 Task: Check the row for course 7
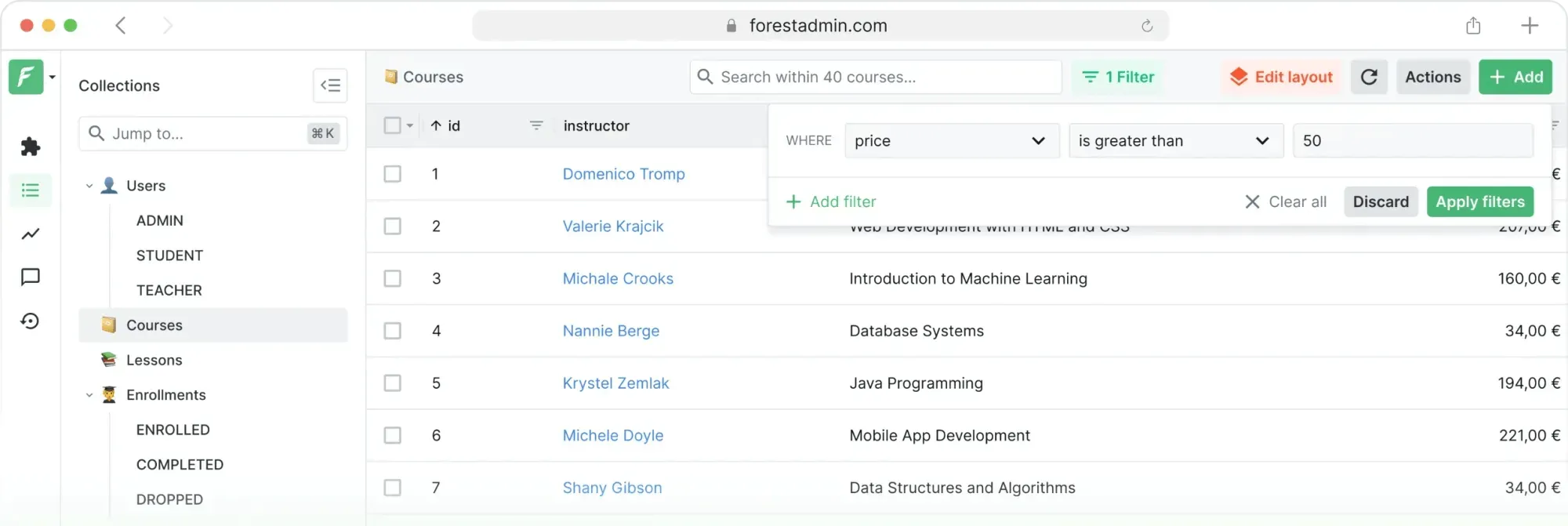pos(392,488)
